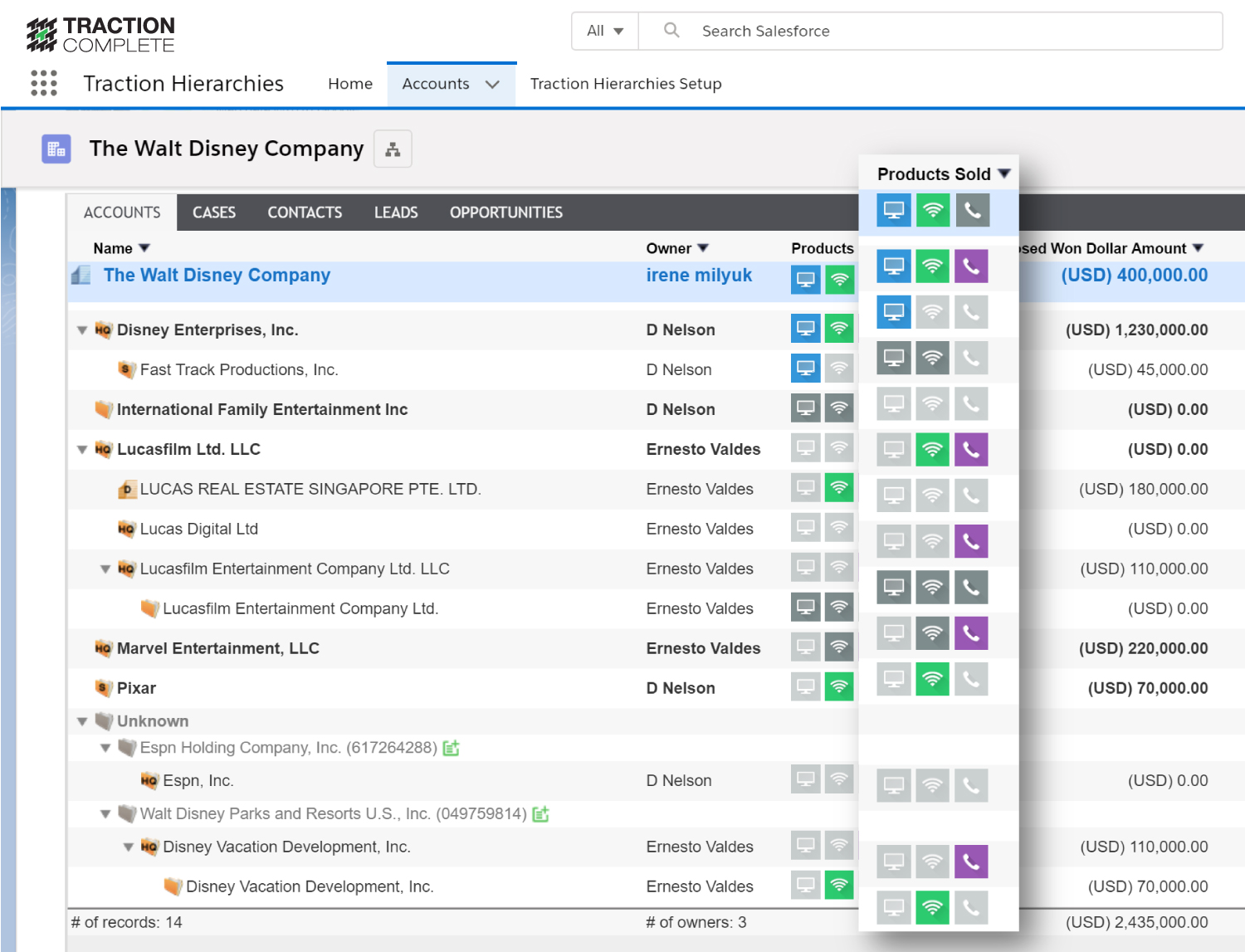Click in the Search Salesforce field

pyautogui.click(x=930, y=31)
